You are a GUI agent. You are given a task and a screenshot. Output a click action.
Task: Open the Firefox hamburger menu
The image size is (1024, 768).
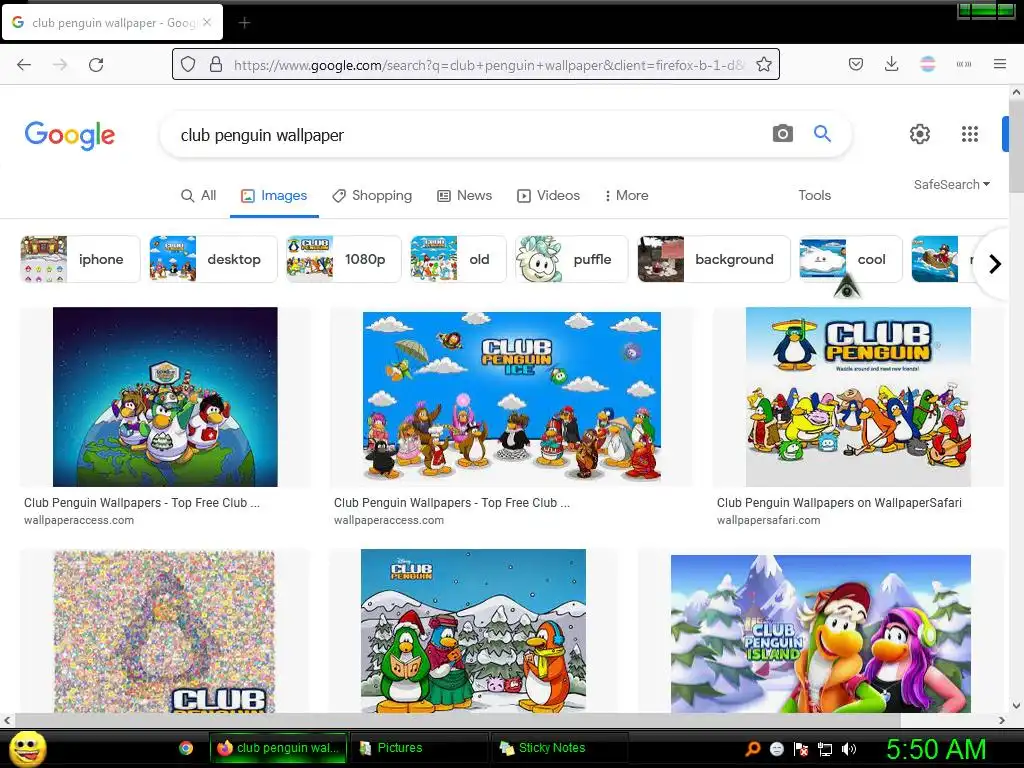1000,64
